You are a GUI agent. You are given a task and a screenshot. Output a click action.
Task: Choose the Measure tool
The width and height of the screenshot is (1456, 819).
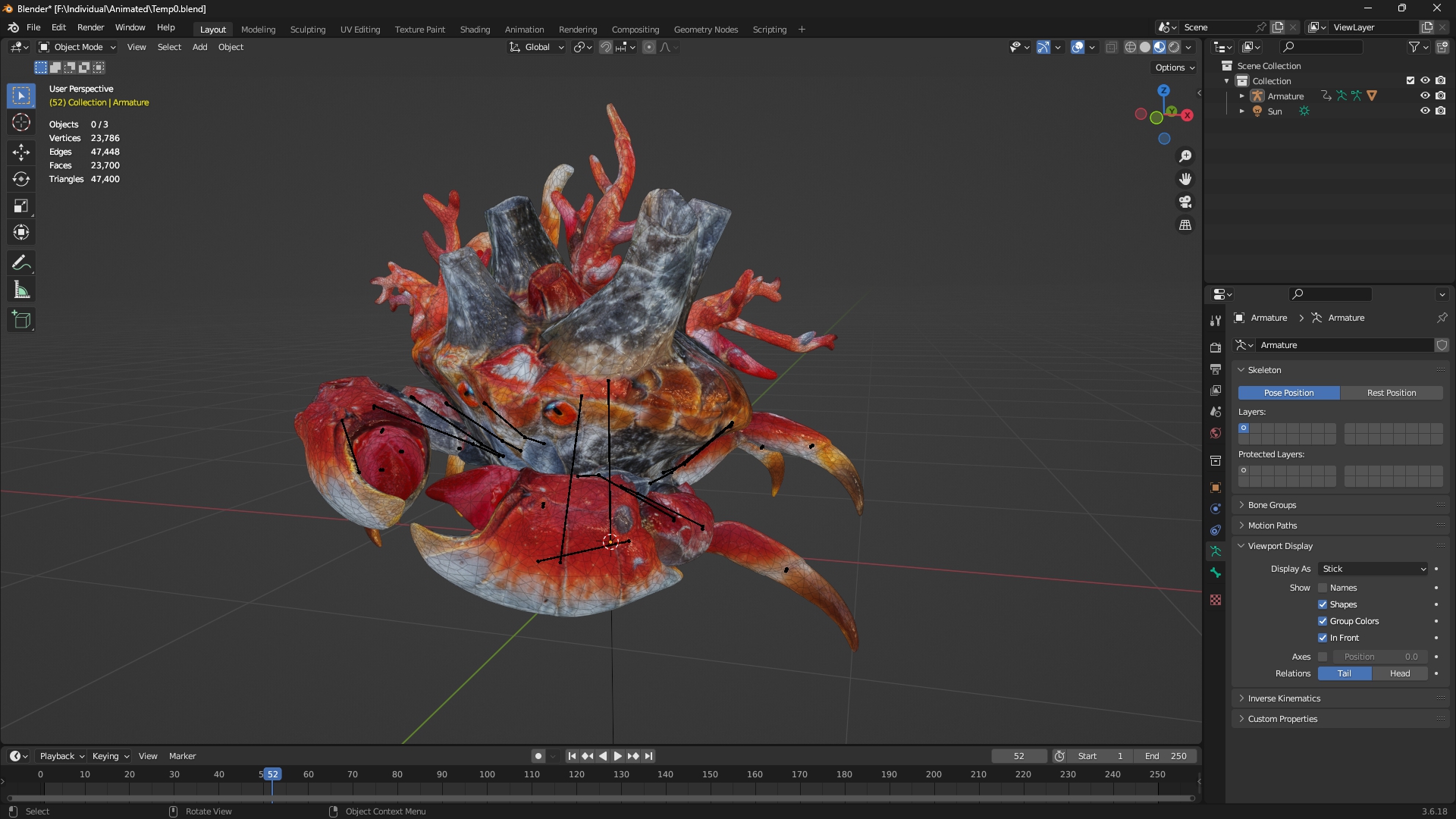[x=21, y=290]
